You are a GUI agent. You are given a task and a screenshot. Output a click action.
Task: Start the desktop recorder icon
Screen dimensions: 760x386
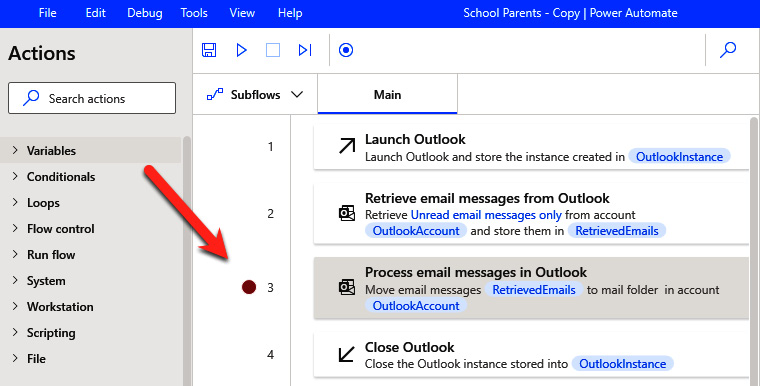pyautogui.click(x=346, y=50)
